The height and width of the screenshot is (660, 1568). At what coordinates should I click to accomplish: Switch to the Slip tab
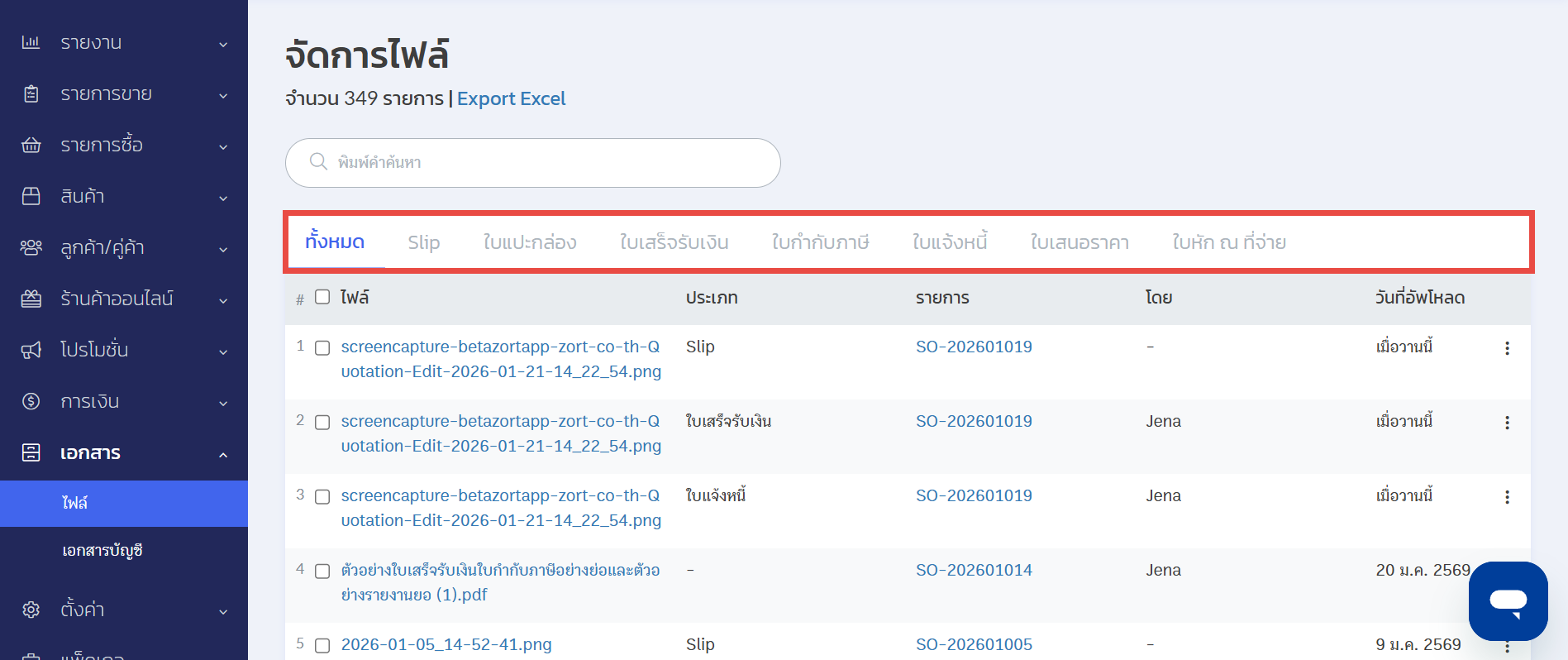(423, 242)
